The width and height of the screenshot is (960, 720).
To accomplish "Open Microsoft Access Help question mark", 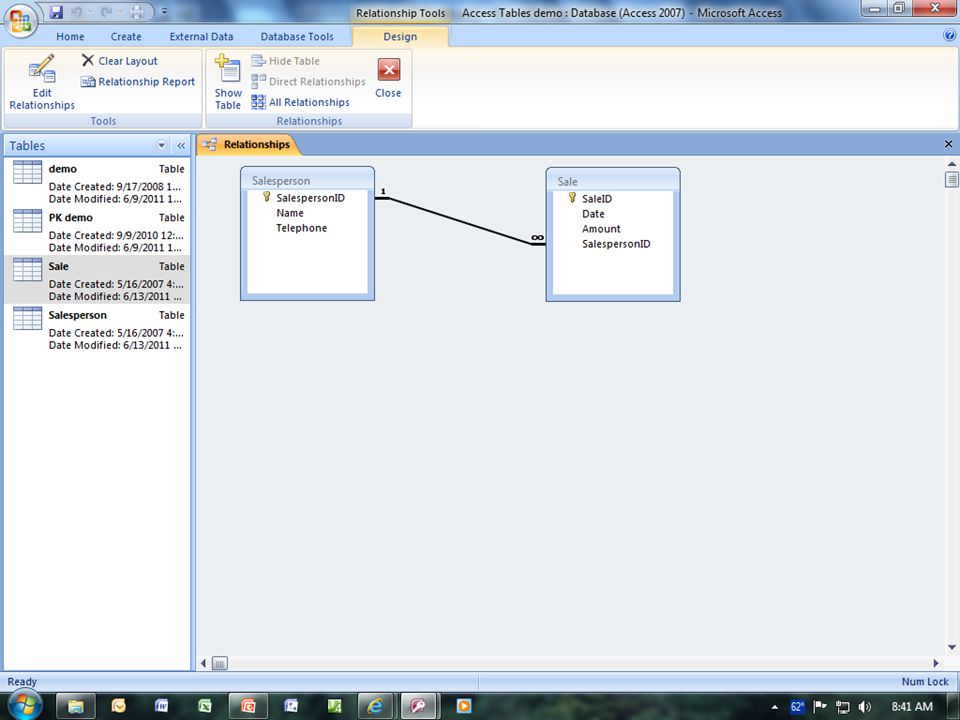I will coord(950,36).
